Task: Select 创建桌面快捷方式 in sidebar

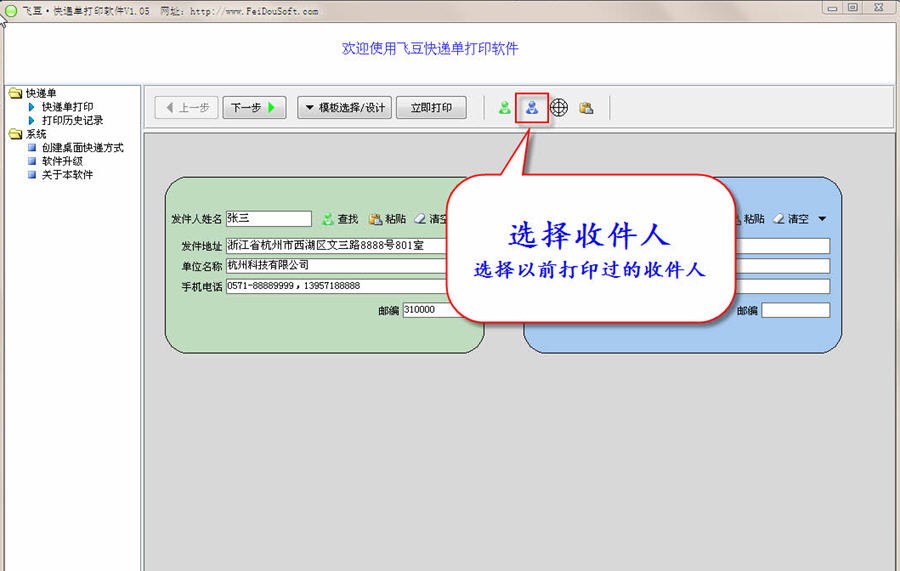Action: tap(82, 147)
